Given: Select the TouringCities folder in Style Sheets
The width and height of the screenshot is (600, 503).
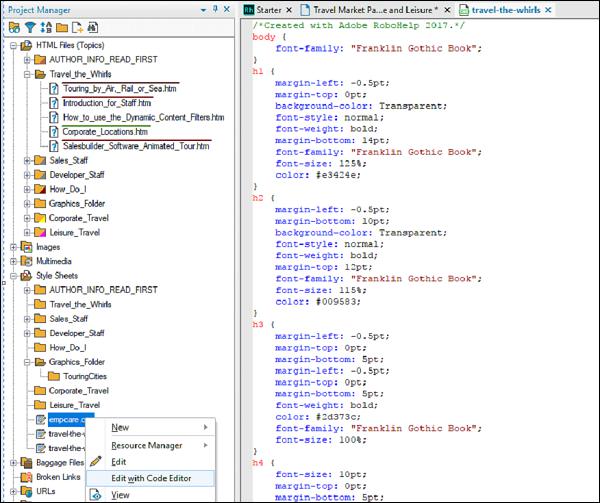Looking at the screenshot, I should click(87, 376).
